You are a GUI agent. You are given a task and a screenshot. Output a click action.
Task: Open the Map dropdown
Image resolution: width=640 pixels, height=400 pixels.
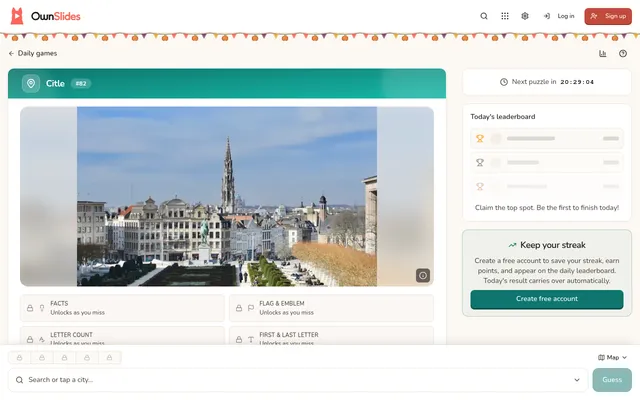tap(612, 358)
